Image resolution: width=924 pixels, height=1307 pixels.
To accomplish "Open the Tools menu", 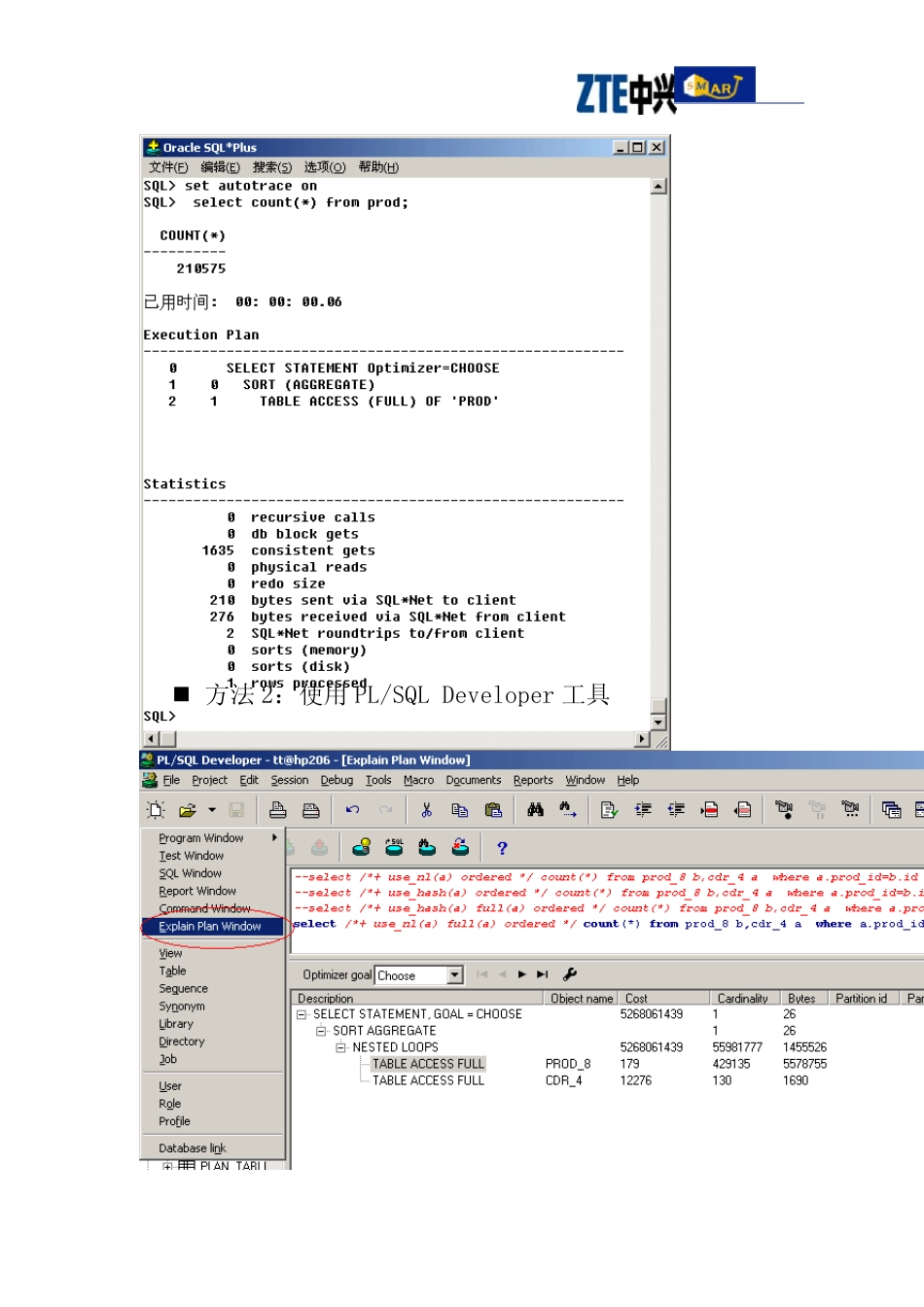I will pos(378,780).
